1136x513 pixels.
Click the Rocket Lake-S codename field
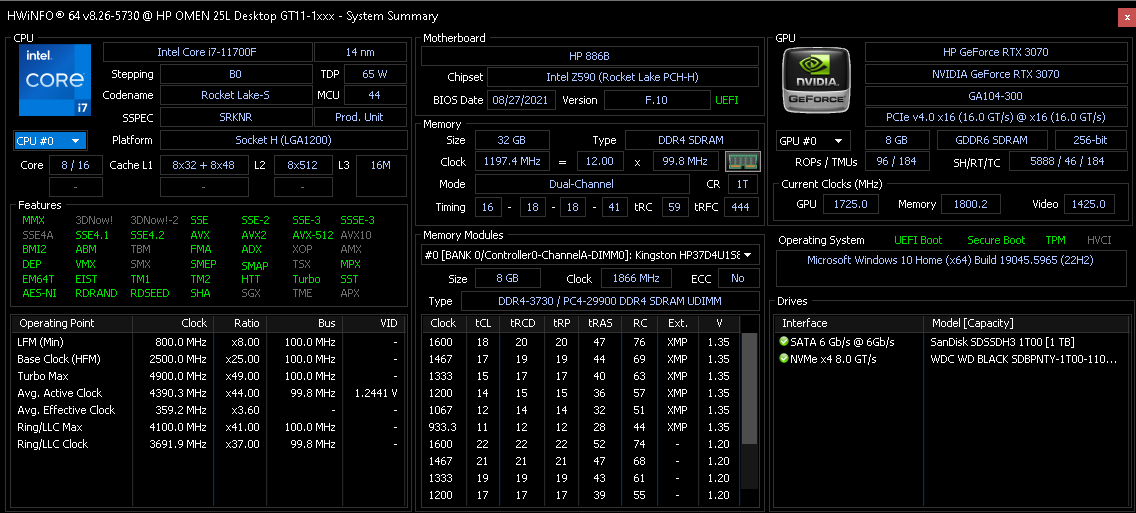[236, 96]
